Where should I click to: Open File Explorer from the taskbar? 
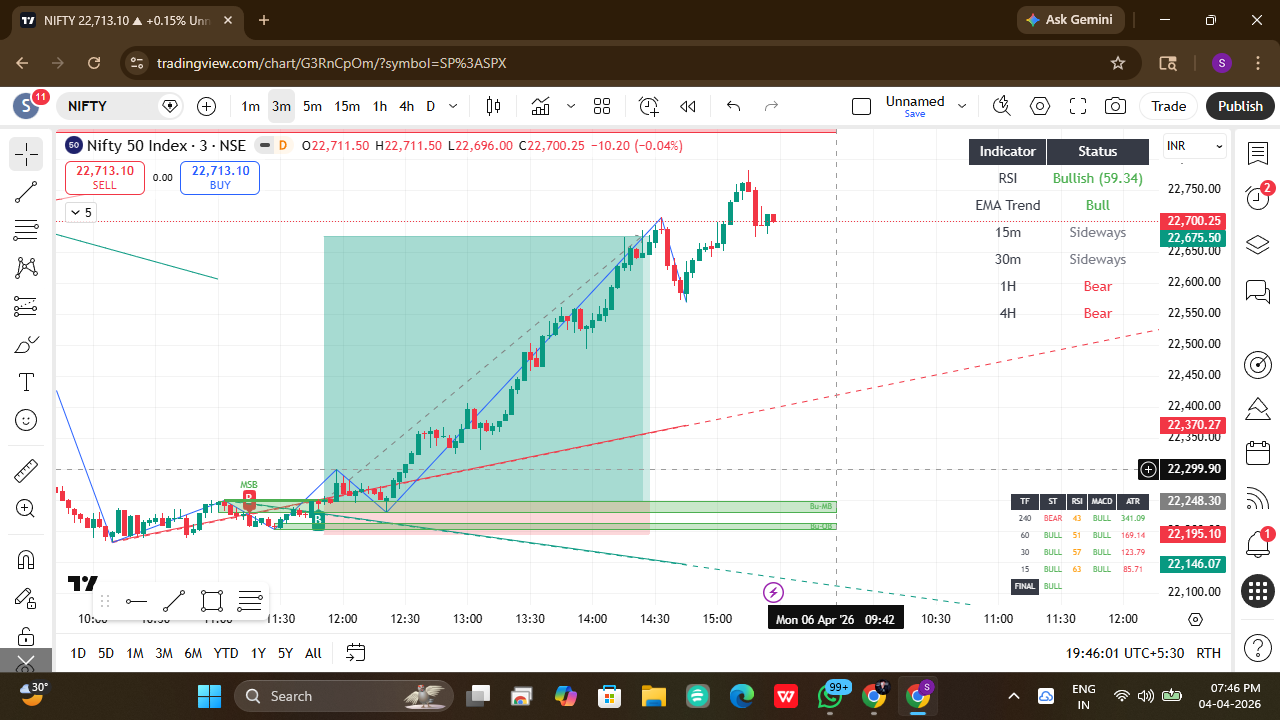click(x=653, y=696)
